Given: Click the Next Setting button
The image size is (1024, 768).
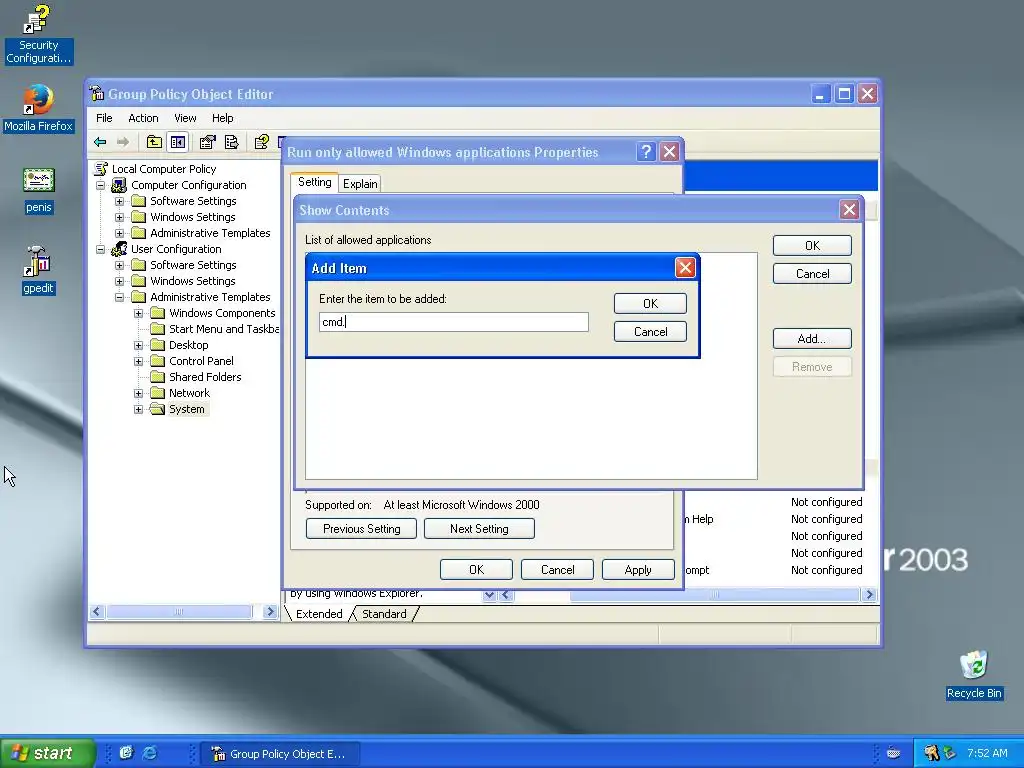Looking at the screenshot, I should pos(479,528).
